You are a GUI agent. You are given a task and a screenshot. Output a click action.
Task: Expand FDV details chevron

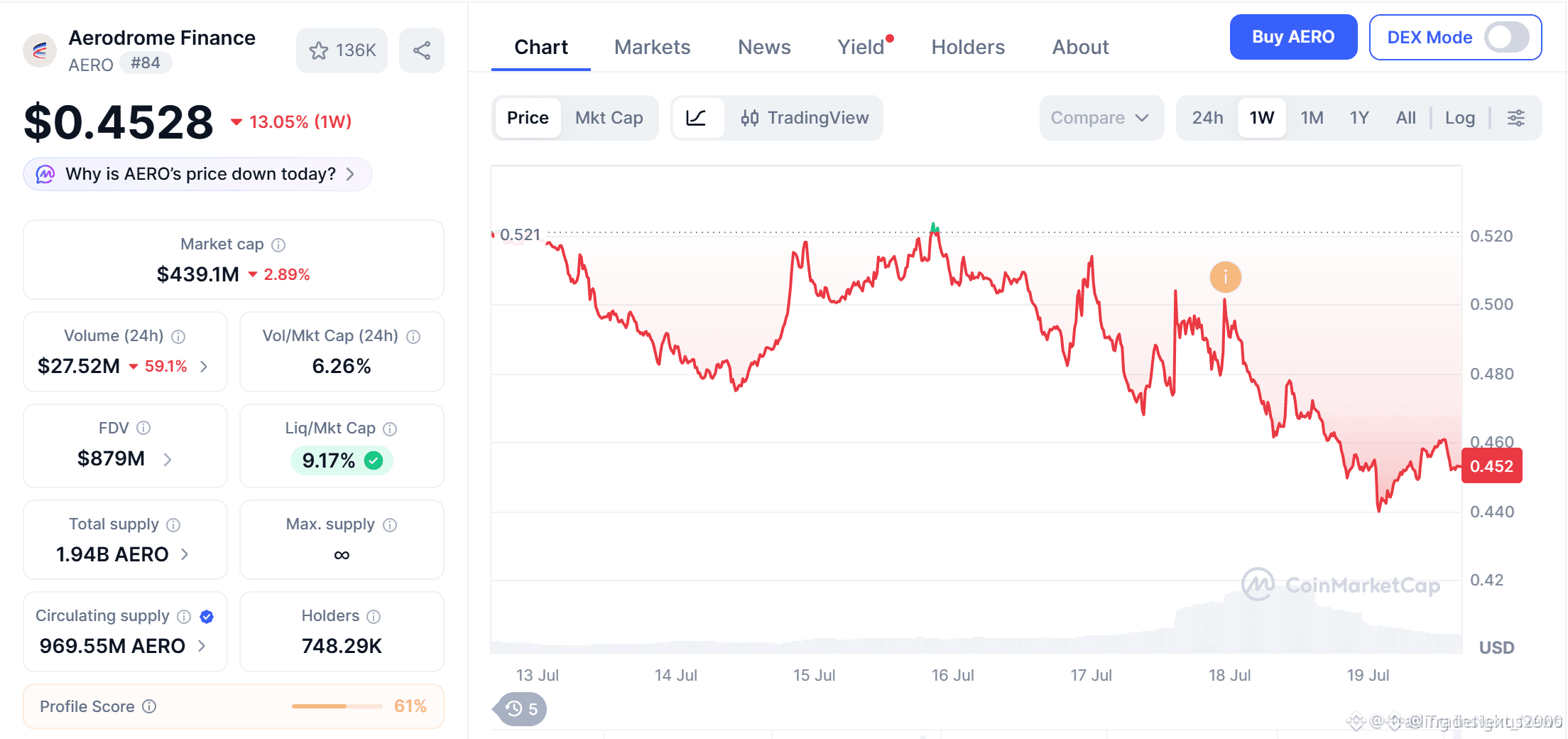(168, 460)
